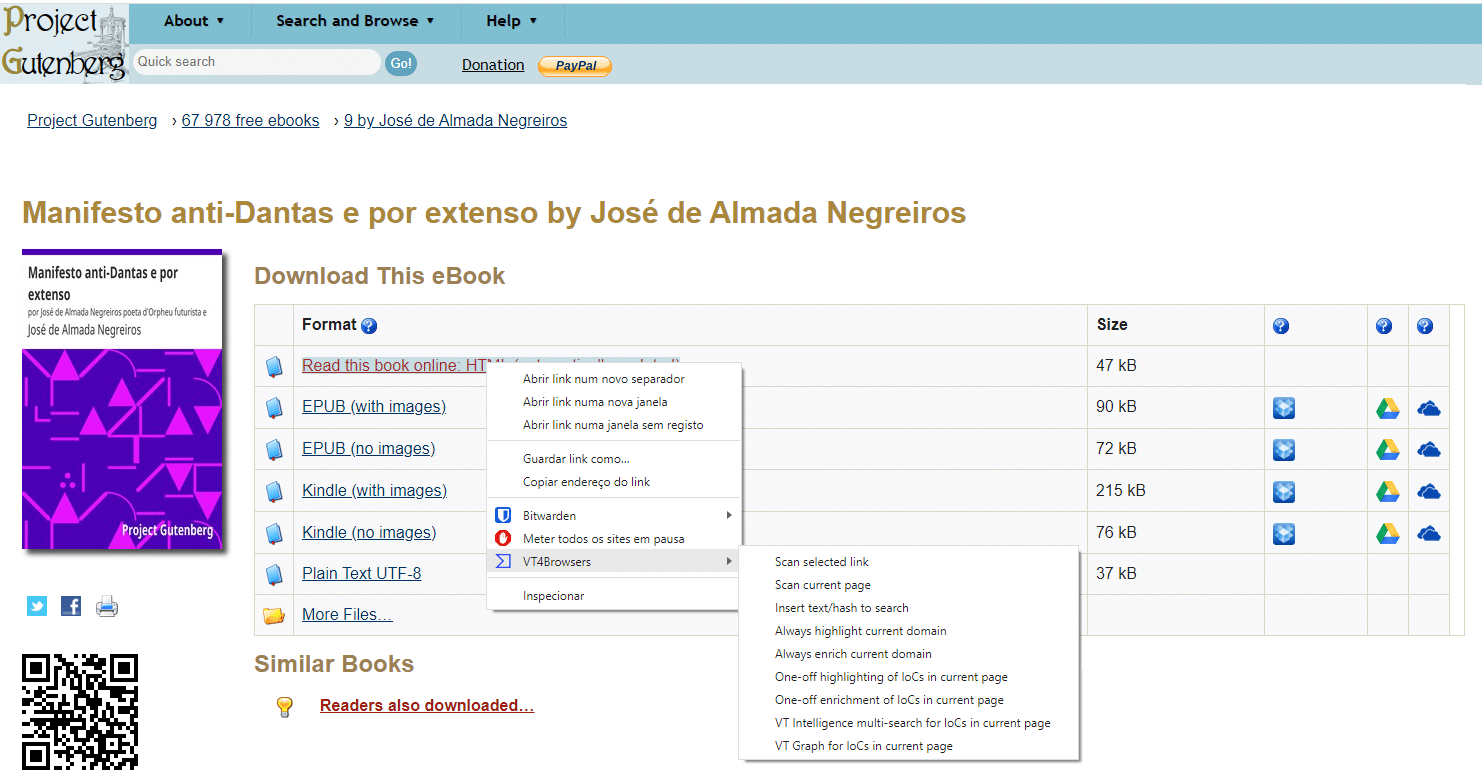Send EPUB (no images) to OneDrive
This screenshot has width=1482, height=781.
pos(1429,450)
